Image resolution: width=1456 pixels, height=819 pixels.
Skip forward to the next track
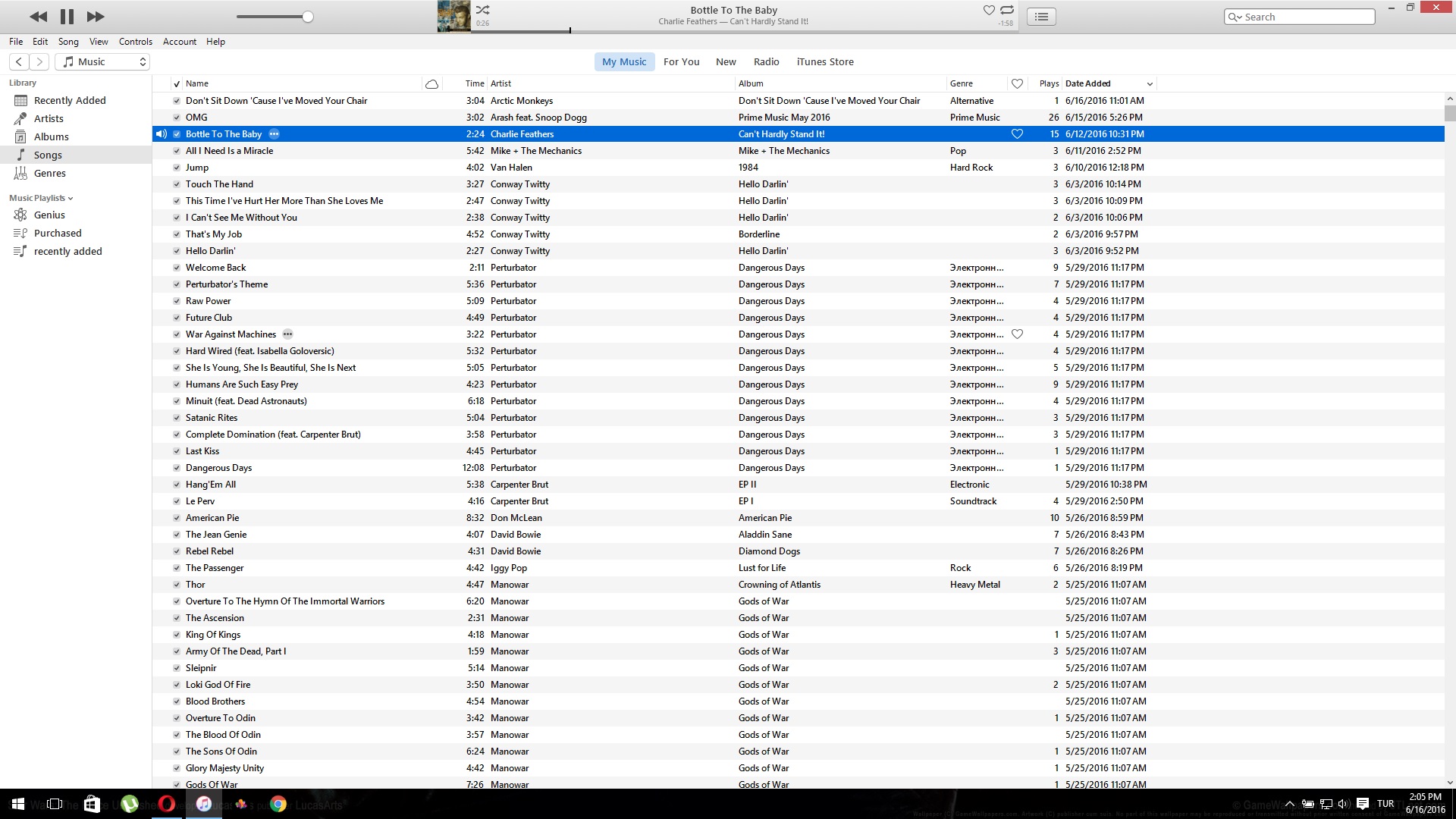96,17
